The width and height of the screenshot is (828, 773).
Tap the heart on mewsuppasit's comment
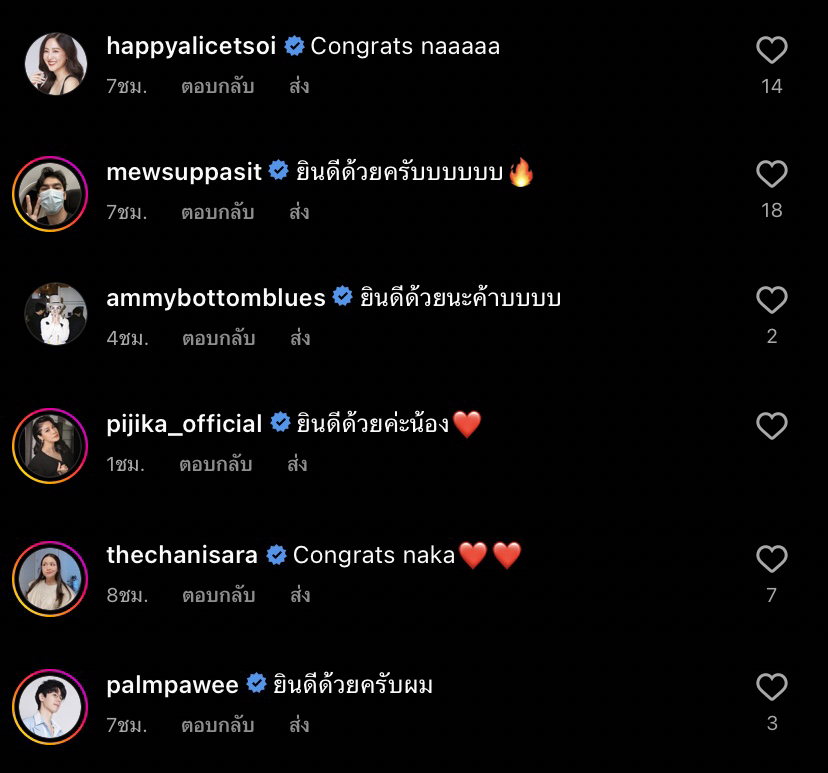[771, 172]
